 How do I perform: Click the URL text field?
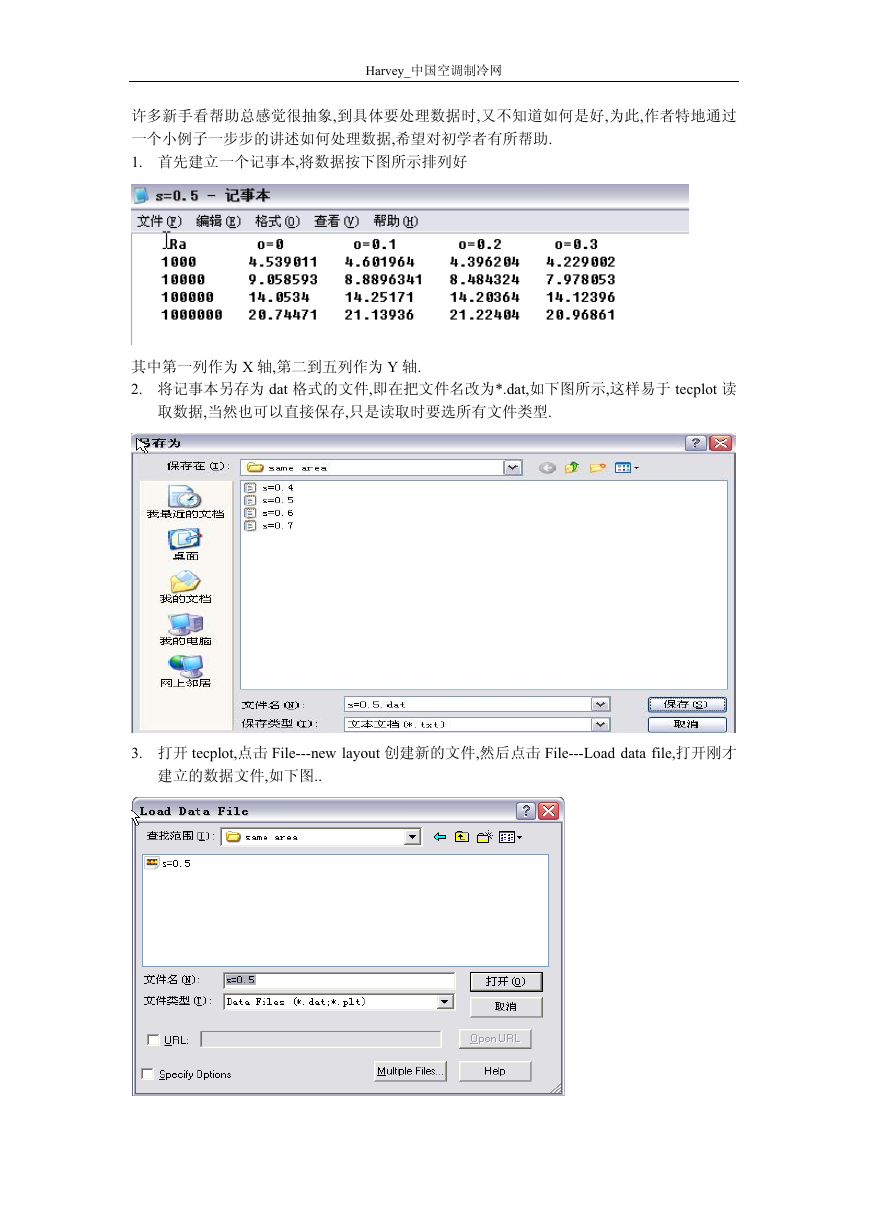tap(321, 1040)
